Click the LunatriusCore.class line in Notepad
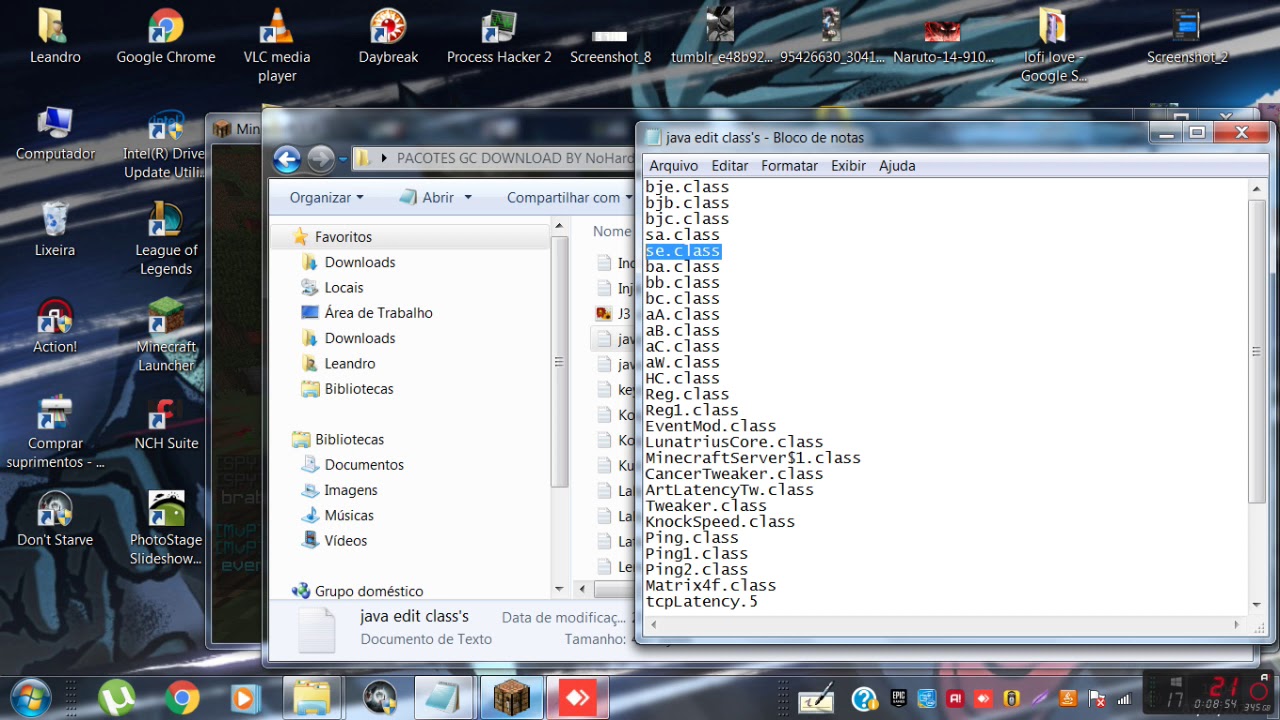The height and width of the screenshot is (720, 1280). (734, 442)
